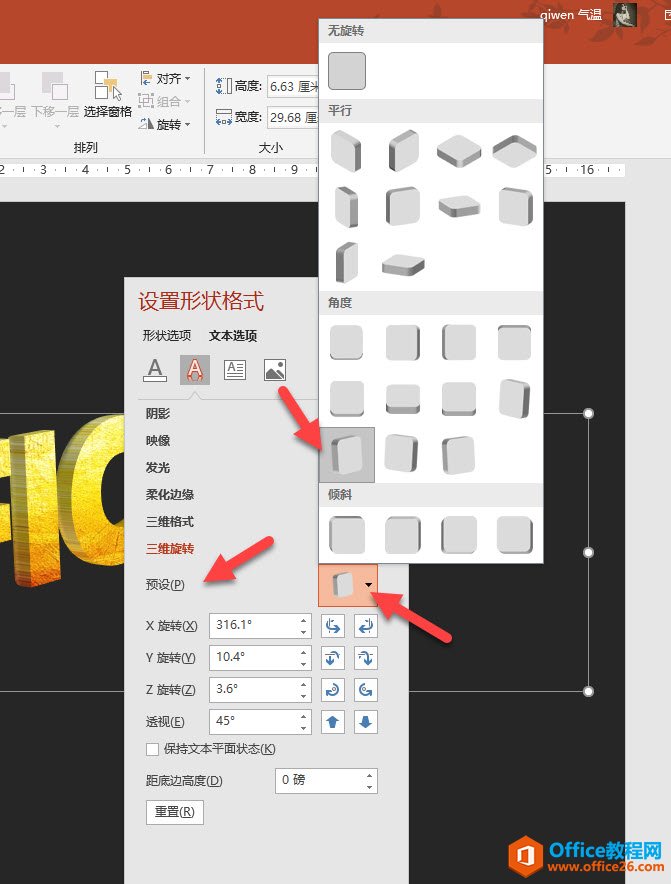Open the 对齐 align dropdown
This screenshot has width=671, height=884.
point(166,78)
